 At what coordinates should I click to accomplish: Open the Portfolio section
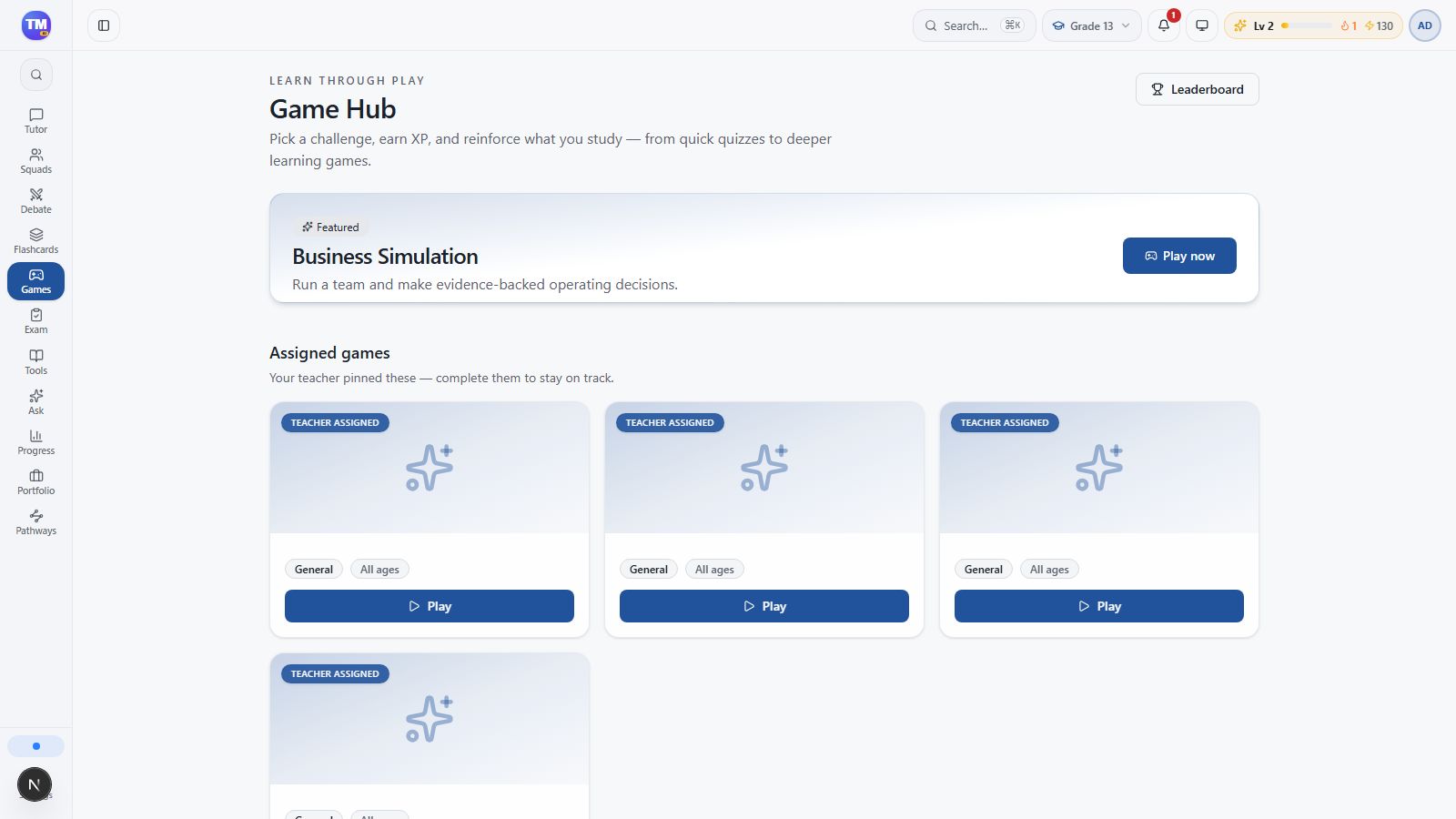(36, 482)
